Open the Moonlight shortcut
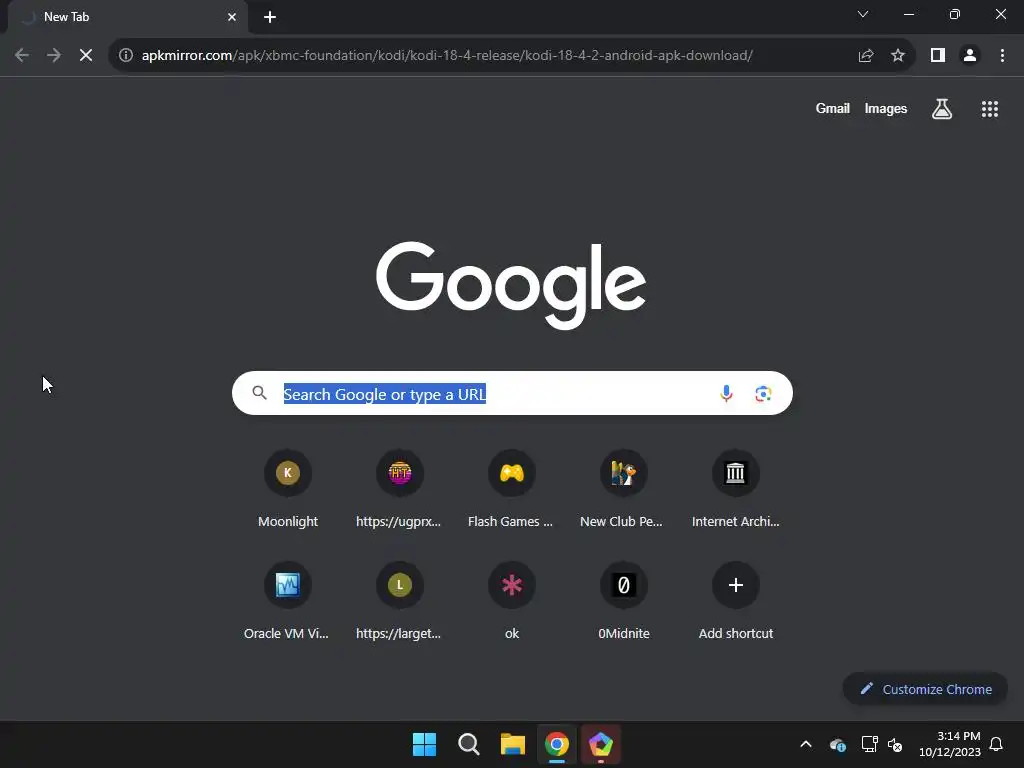Viewport: 1024px width, 768px height. (288, 489)
